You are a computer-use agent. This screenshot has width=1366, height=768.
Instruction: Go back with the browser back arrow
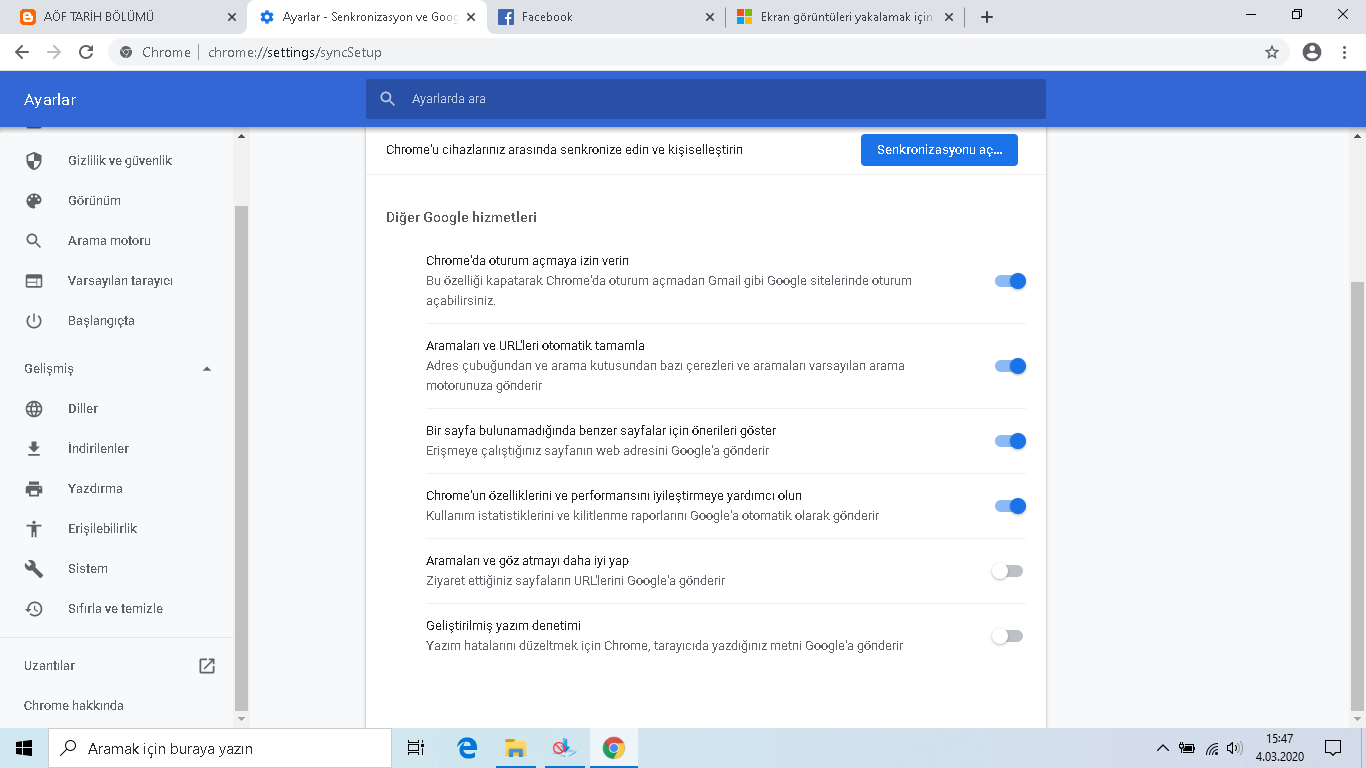tap(22, 52)
